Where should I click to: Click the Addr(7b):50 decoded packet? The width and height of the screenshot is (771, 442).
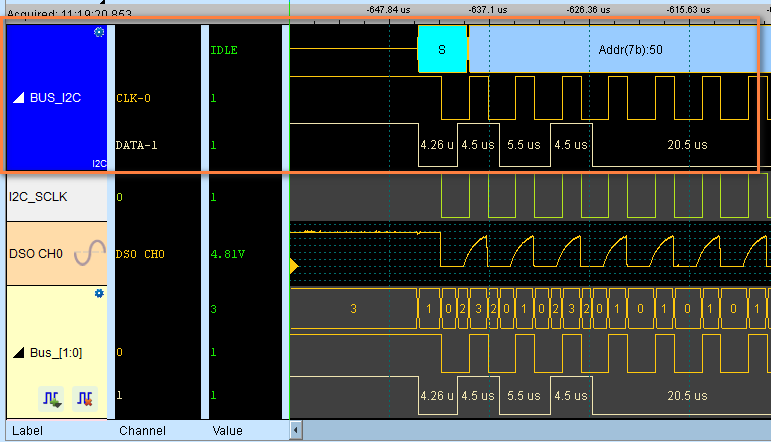click(x=620, y=49)
